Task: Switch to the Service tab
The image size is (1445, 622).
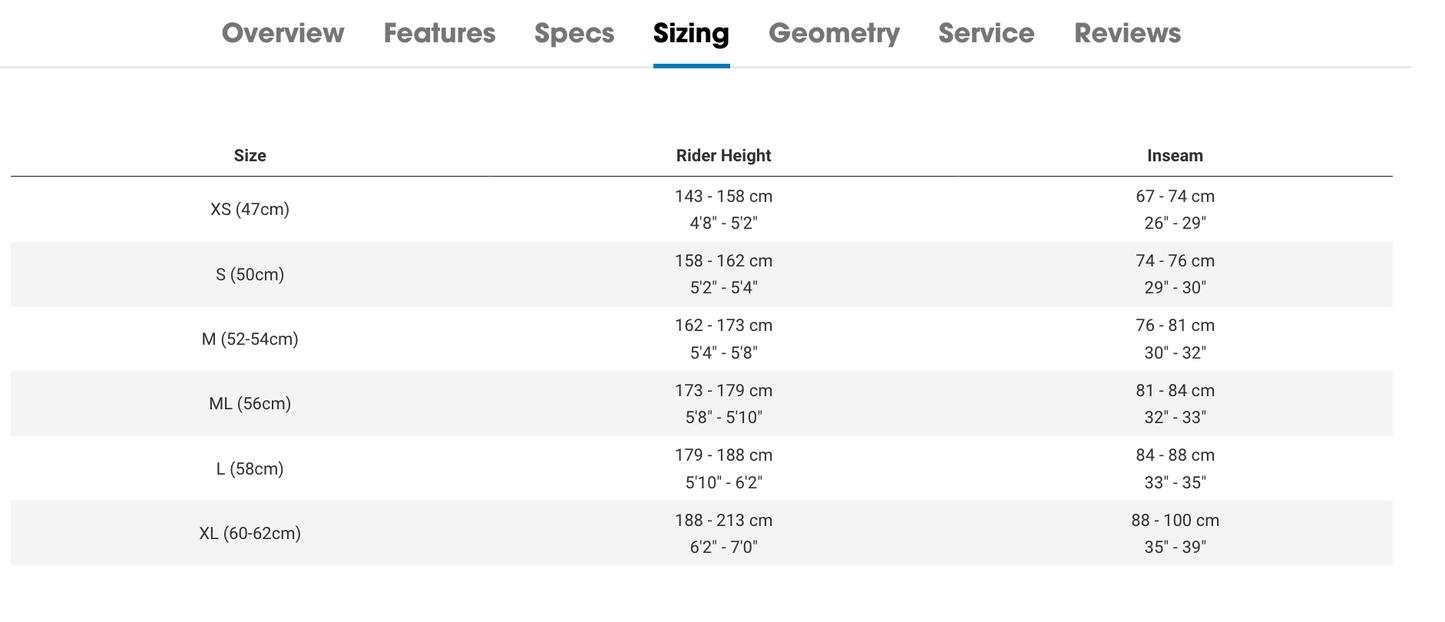Action: (x=986, y=33)
